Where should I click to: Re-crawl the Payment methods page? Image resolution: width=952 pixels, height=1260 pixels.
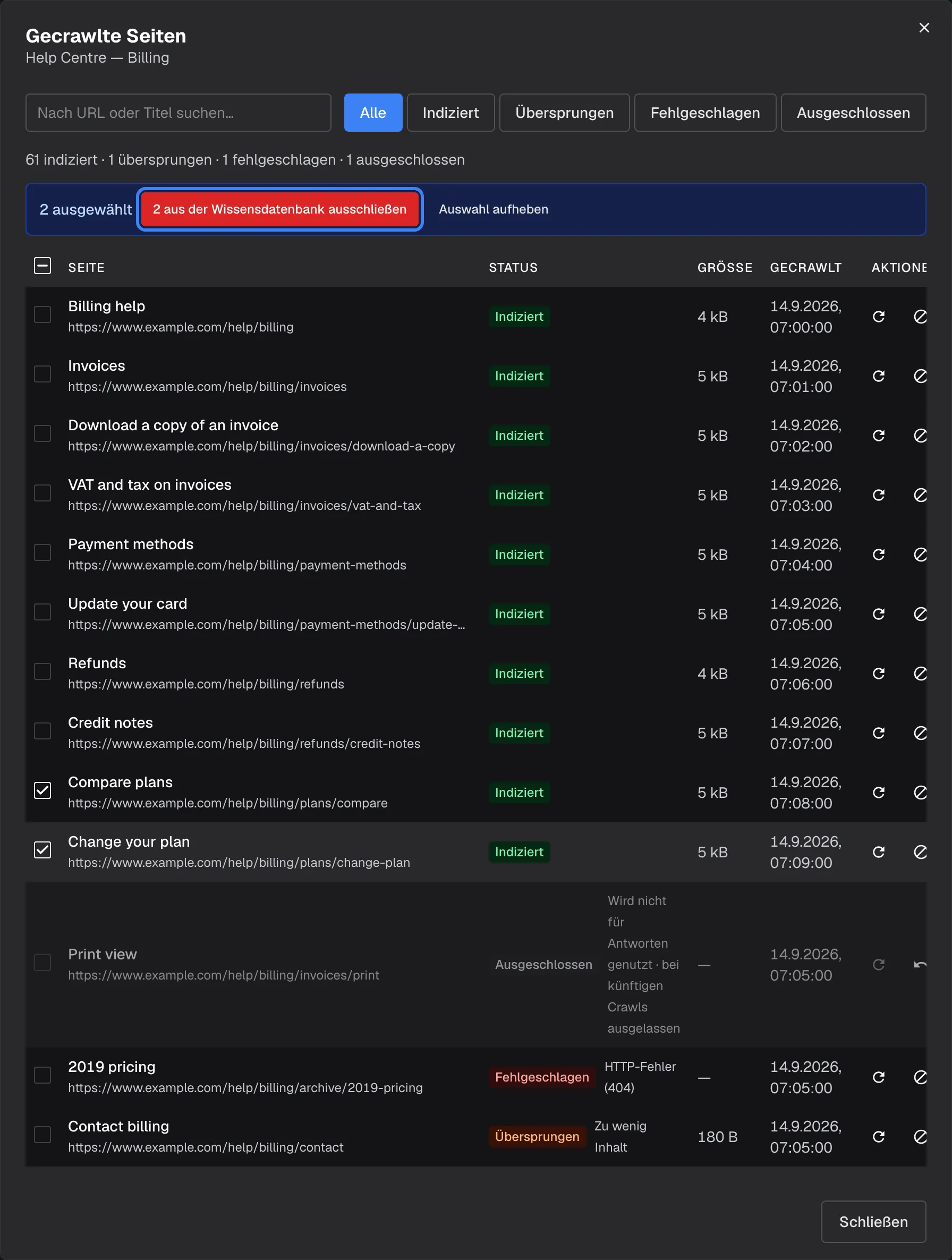coord(879,555)
